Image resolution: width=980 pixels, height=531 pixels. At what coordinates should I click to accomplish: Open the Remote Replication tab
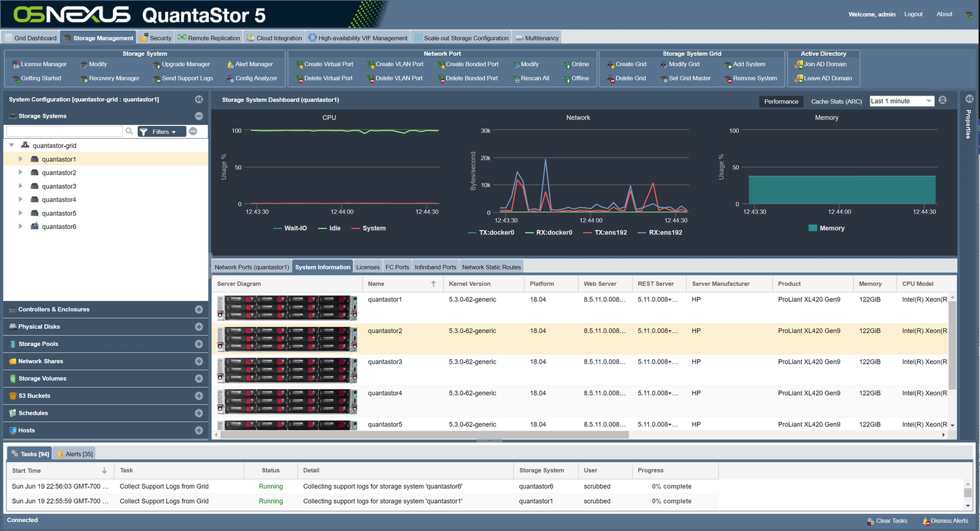[x=209, y=38]
